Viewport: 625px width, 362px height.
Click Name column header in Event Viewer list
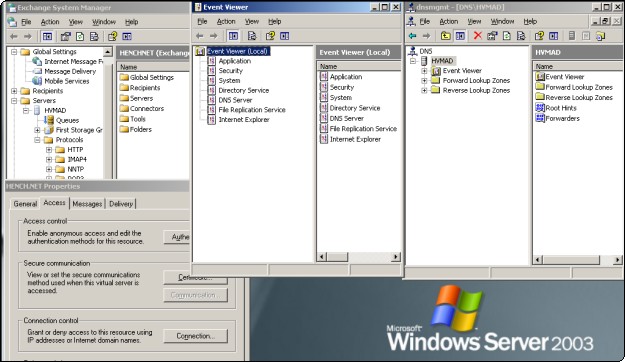click(359, 67)
